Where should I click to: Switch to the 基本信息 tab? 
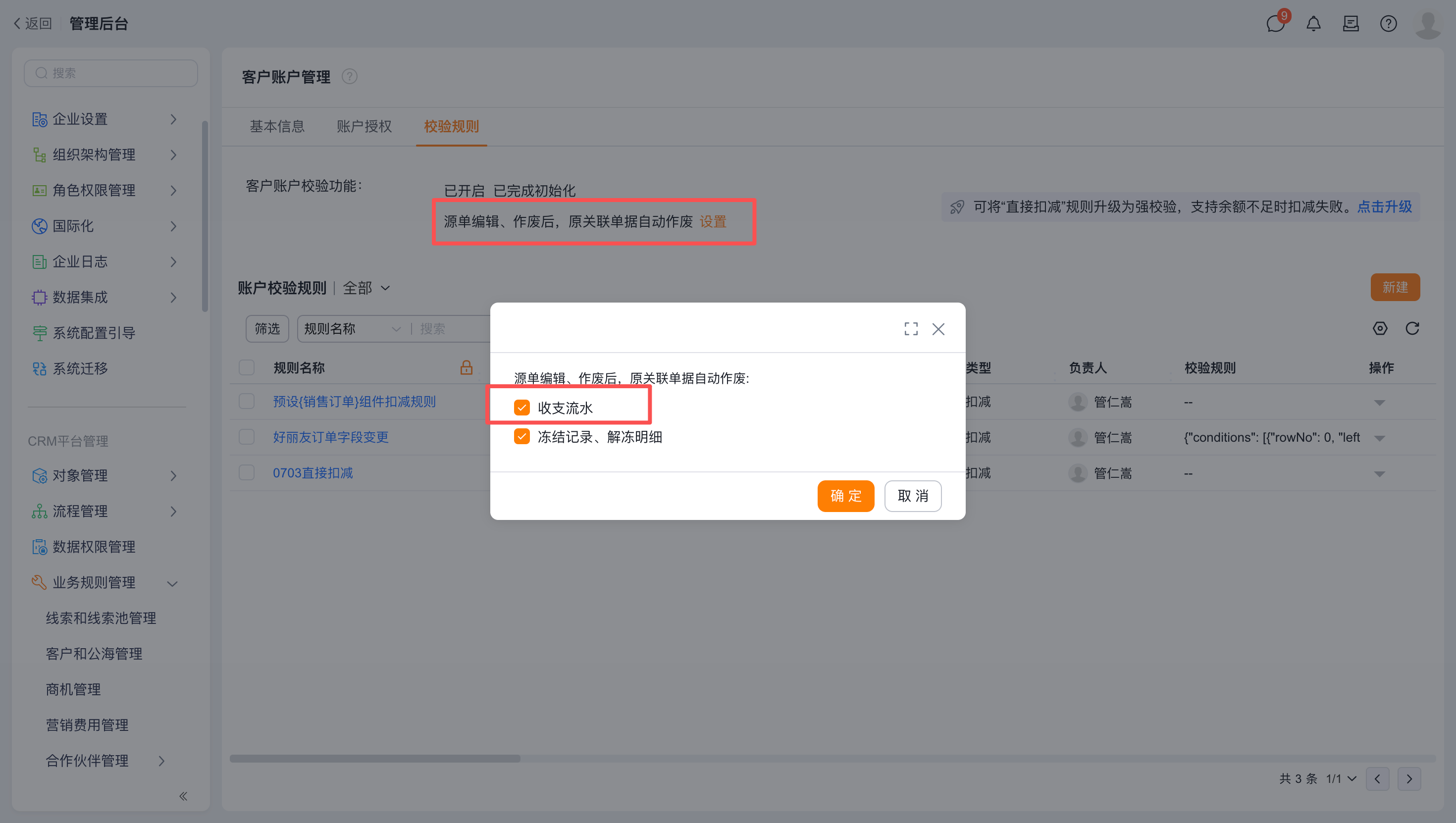click(x=277, y=126)
